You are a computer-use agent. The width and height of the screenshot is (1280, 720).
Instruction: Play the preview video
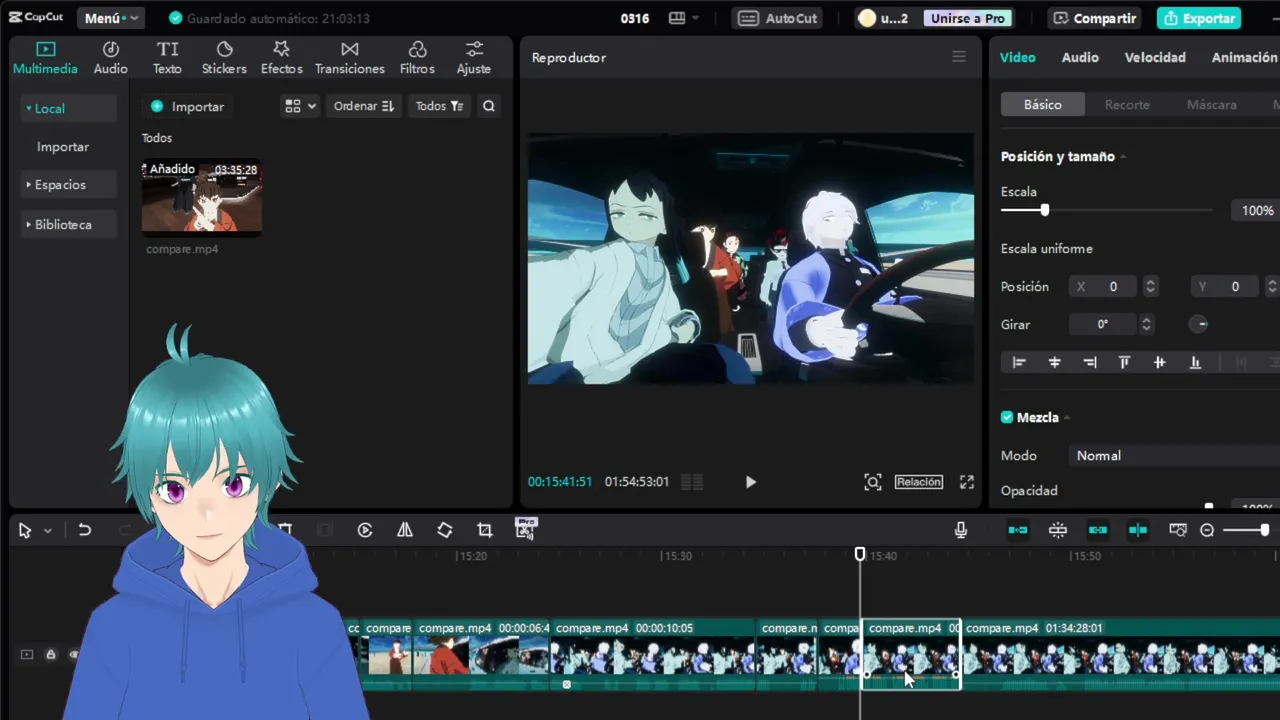pos(751,482)
